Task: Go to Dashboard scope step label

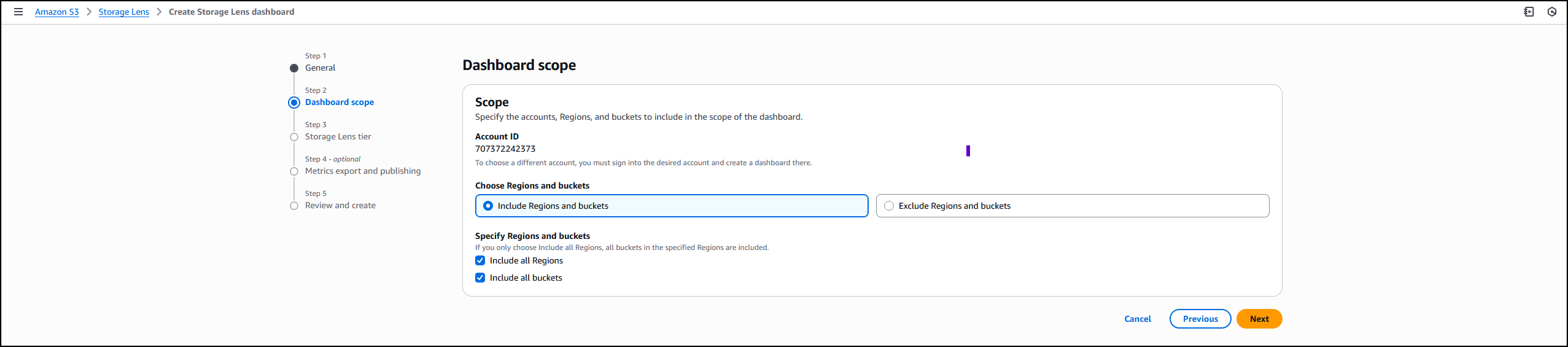Action: tap(339, 103)
